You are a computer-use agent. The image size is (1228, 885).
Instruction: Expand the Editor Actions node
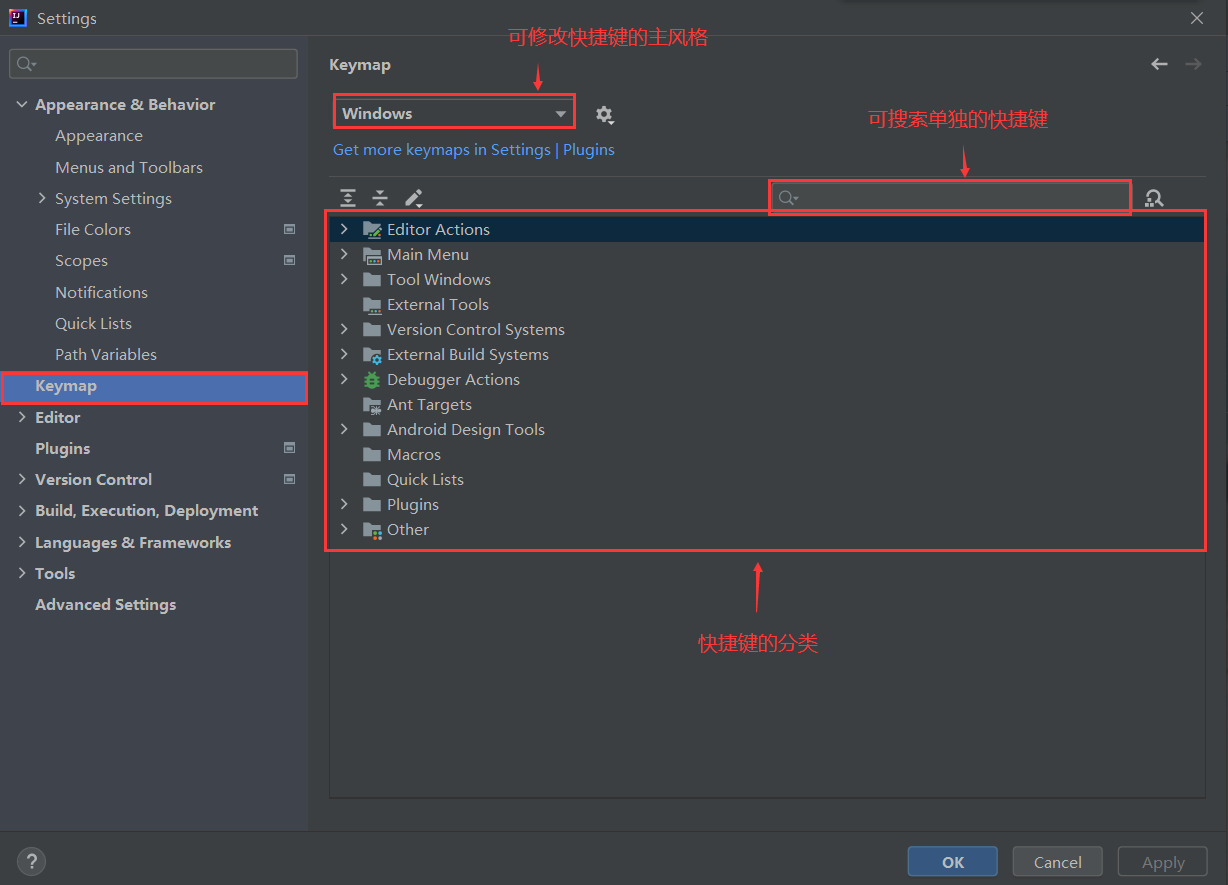pyautogui.click(x=344, y=229)
